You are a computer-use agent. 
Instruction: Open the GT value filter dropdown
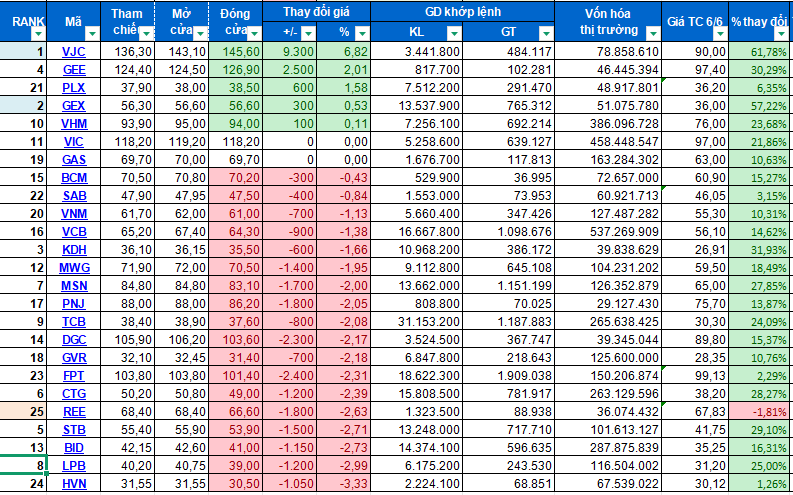[x=546, y=33]
